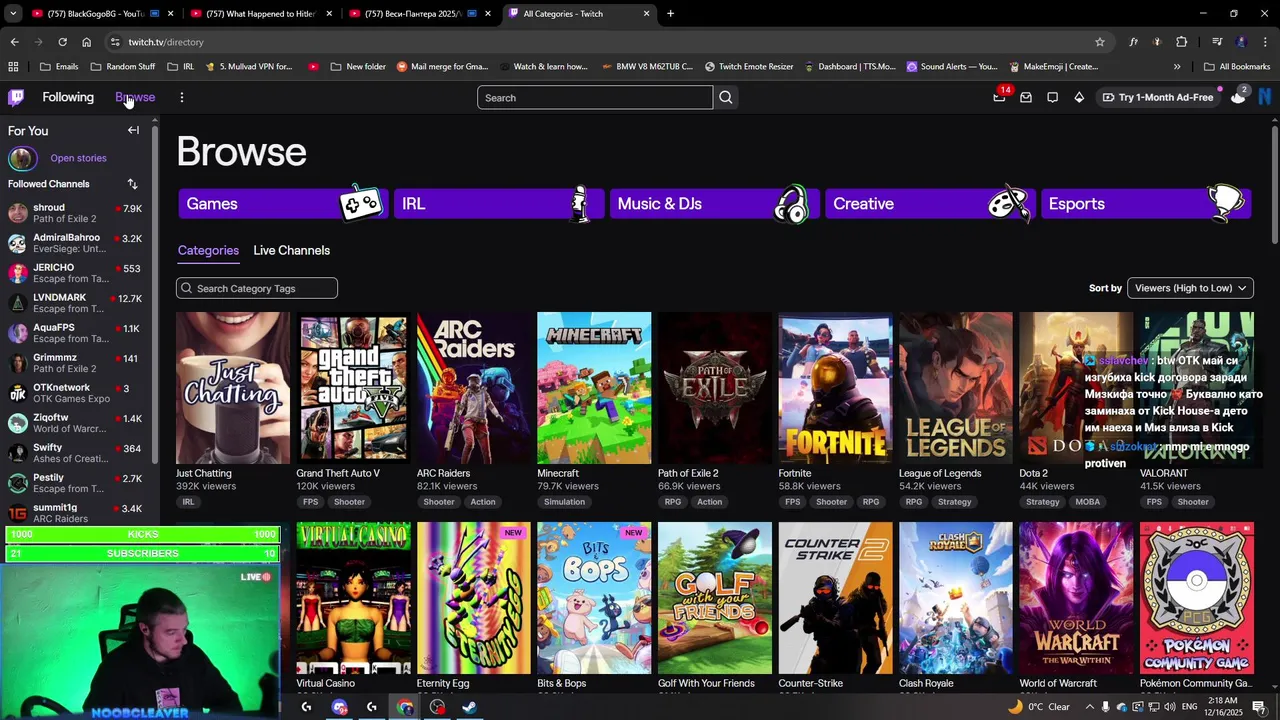The image size is (1280, 720).
Task: Reload the page
Action: coord(62,42)
